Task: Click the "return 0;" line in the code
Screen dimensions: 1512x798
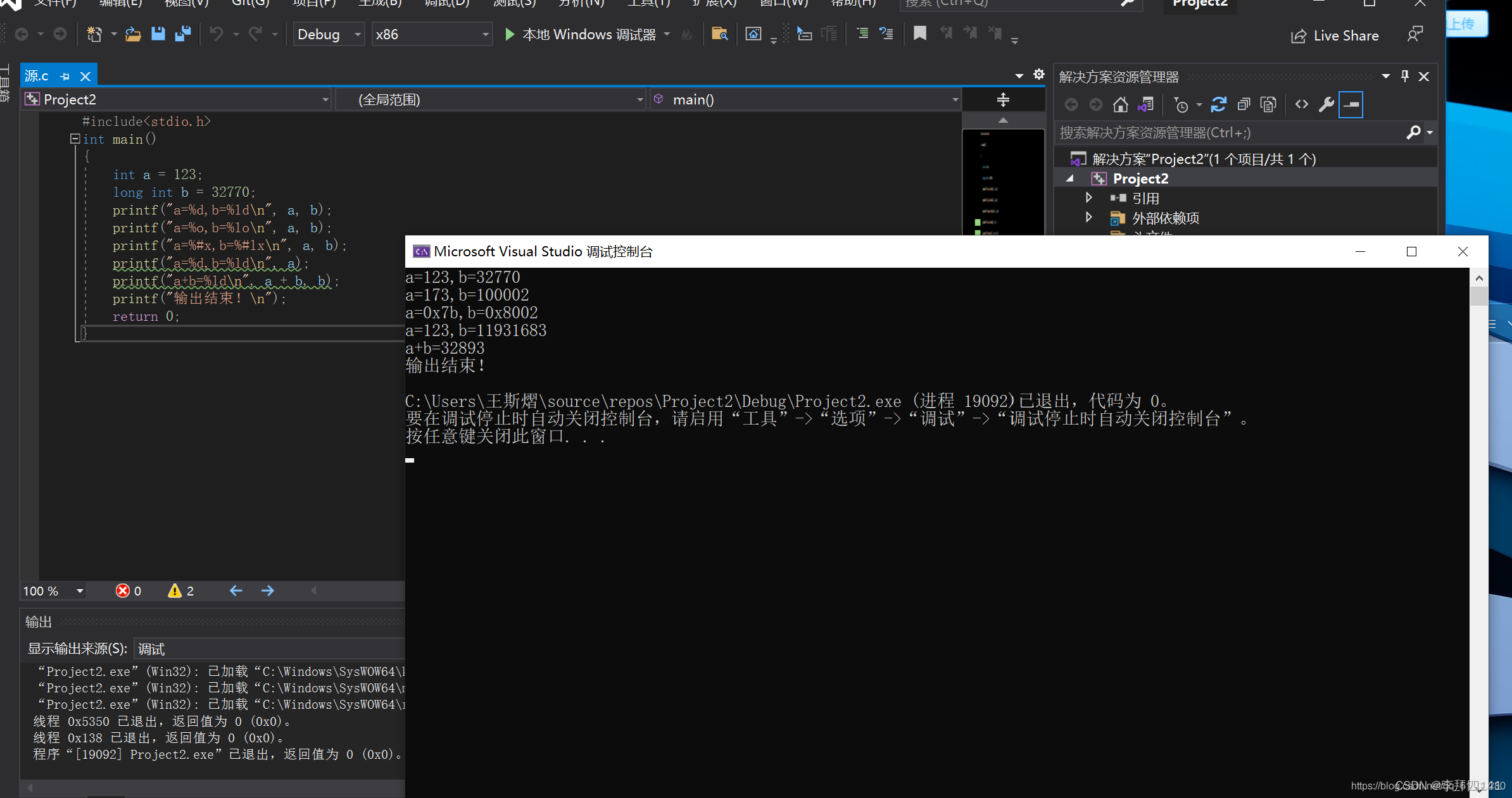Action: [x=146, y=316]
